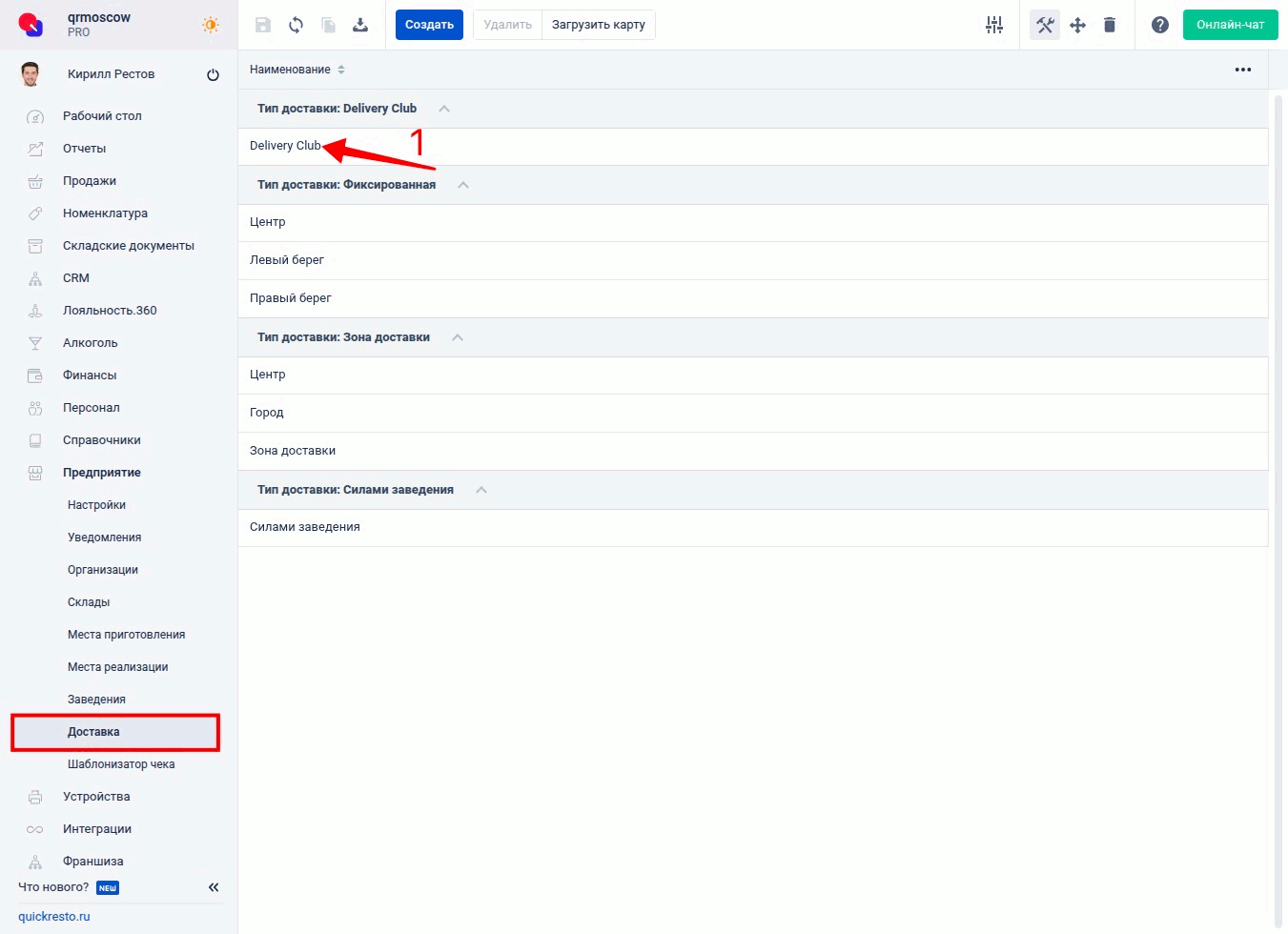The image size is (1288, 934).
Task: Click the copy documents icon
Action: click(328, 25)
